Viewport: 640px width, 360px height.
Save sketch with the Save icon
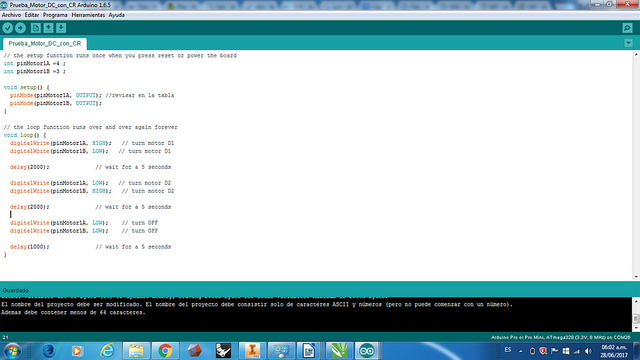click(x=61, y=28)
